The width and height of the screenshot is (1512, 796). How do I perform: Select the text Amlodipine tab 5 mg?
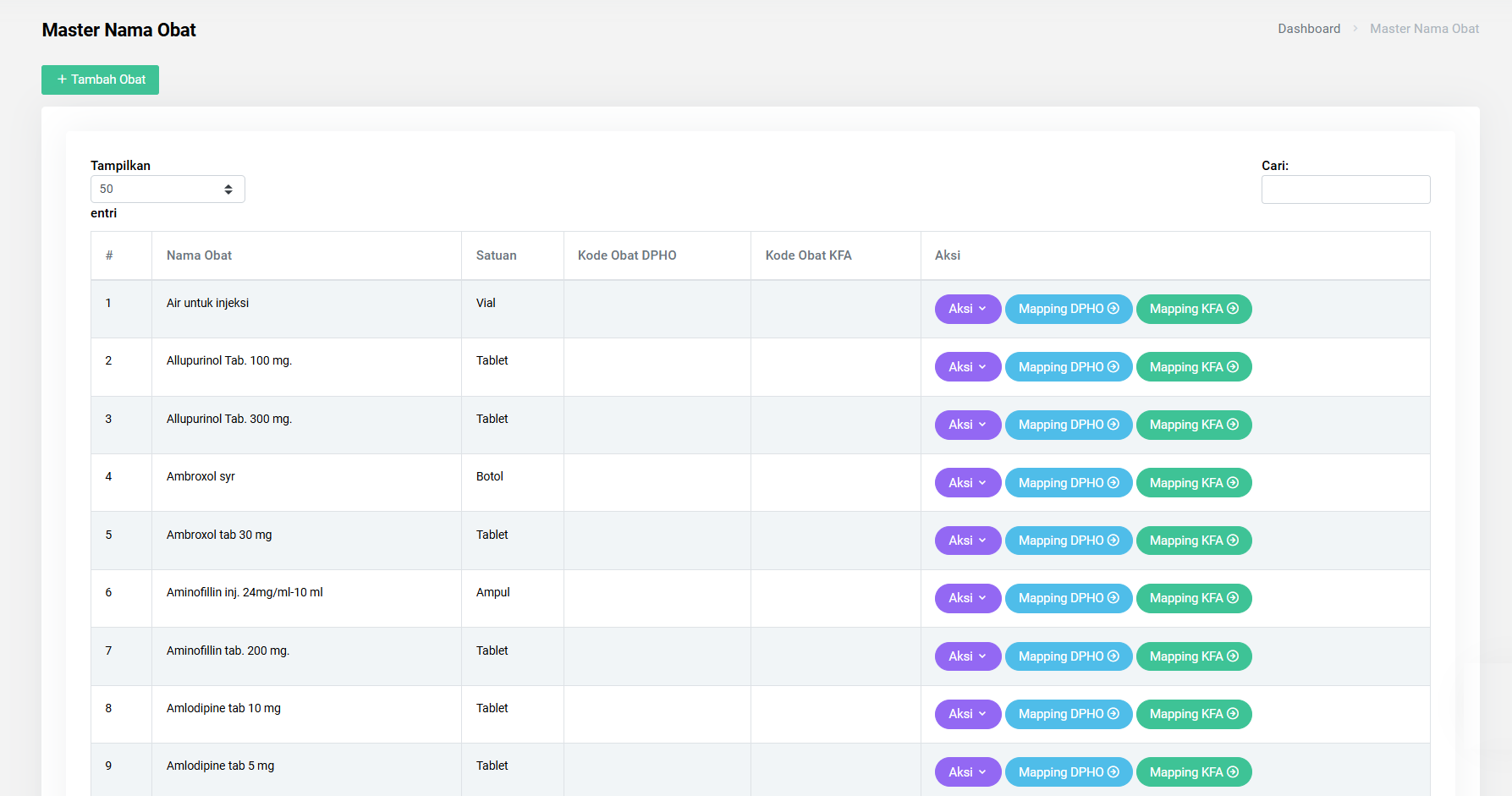pos(220,766)
